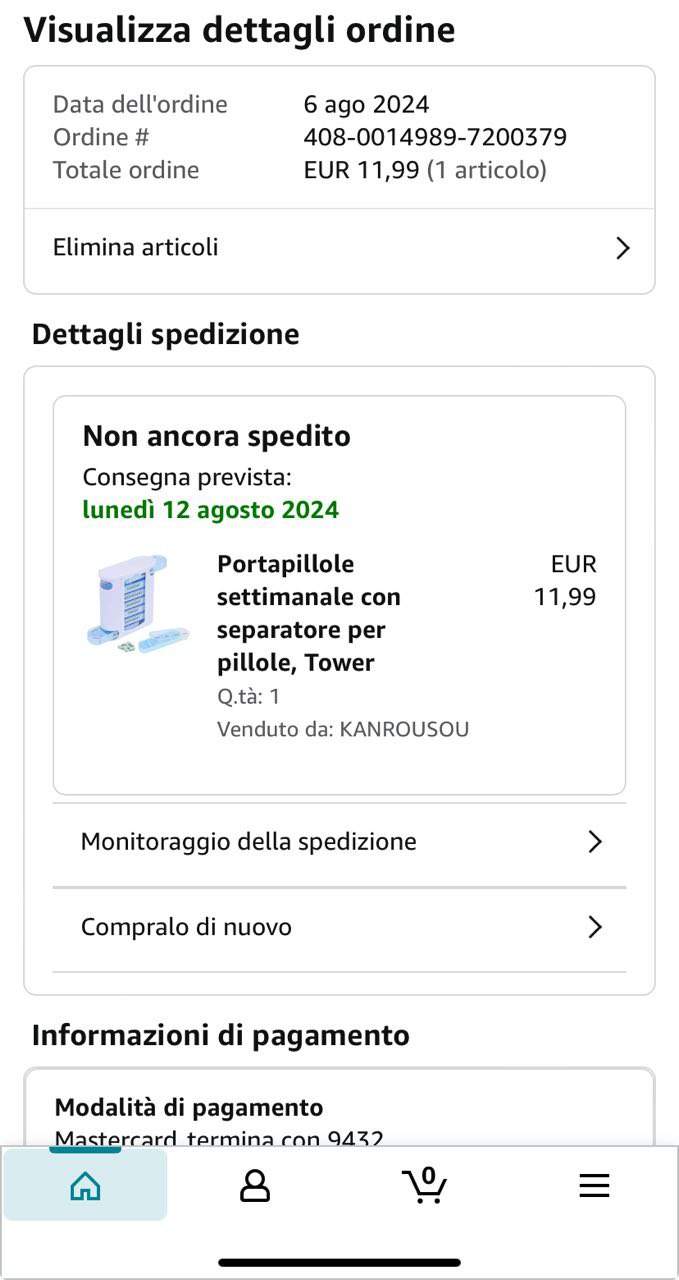The image size is (679, 1280).
Task: Tap seller name KANROUSOU
Action: (404, 729)
